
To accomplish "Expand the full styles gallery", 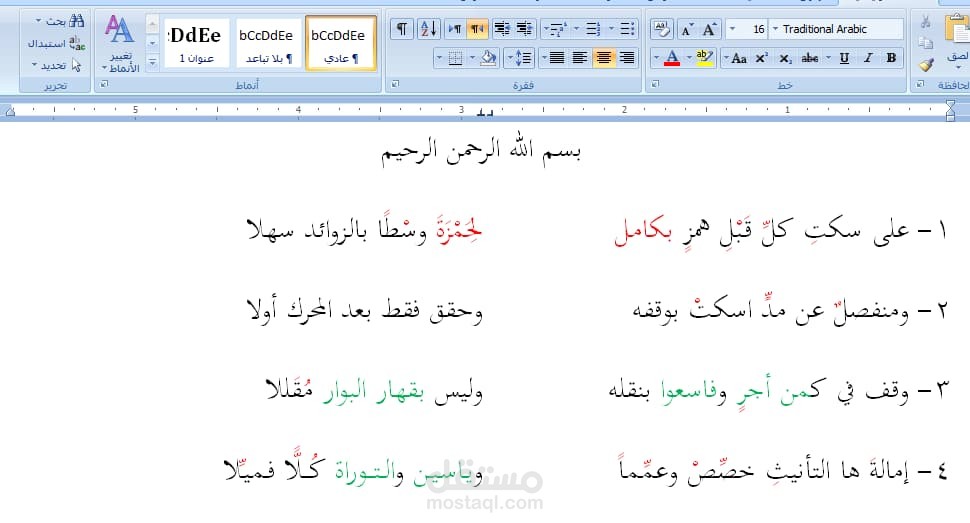I will click(x=152, y=62).
